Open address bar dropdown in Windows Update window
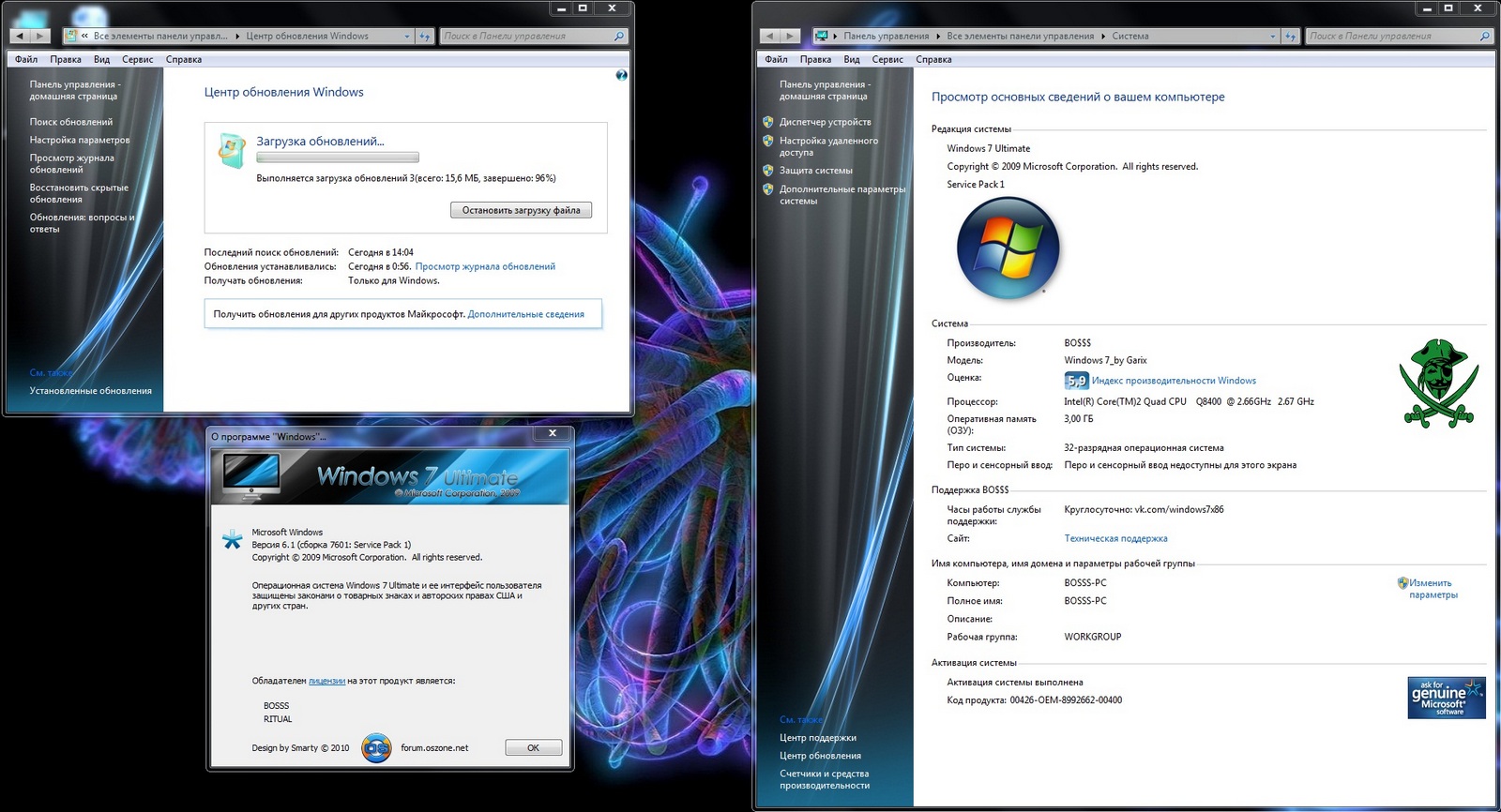 pos(407,37)
